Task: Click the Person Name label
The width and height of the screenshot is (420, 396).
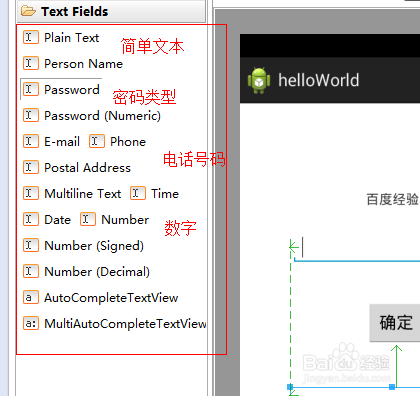Action: click(x=84, y=64)
